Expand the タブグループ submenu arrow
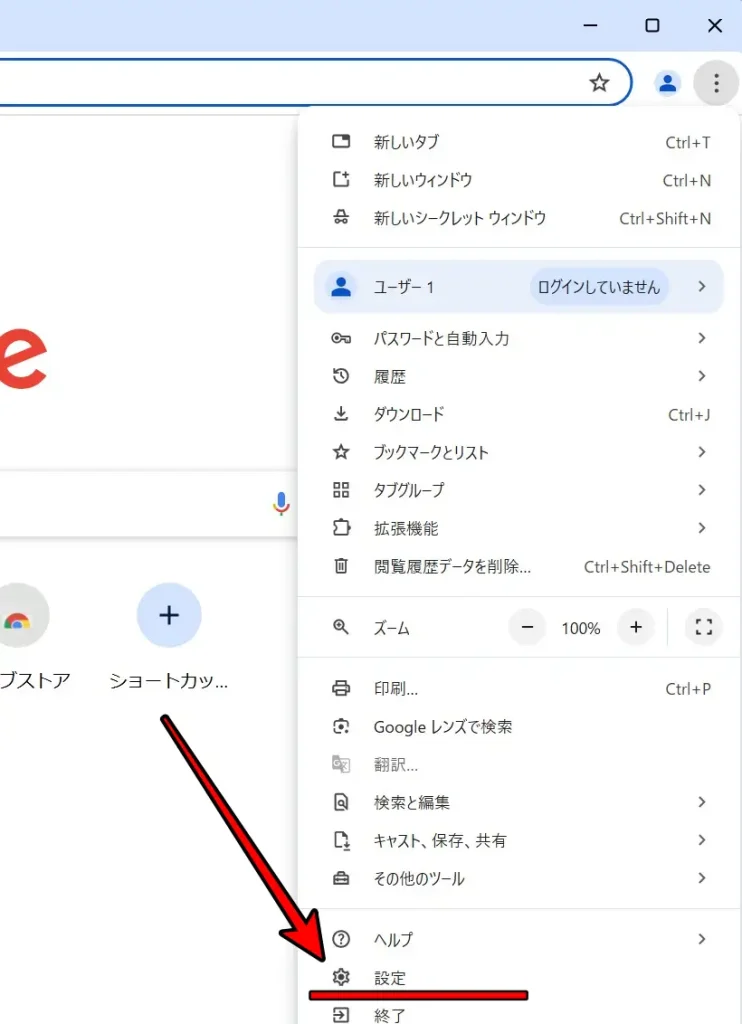Screen dimensions: 742x1024 [702, 490]
